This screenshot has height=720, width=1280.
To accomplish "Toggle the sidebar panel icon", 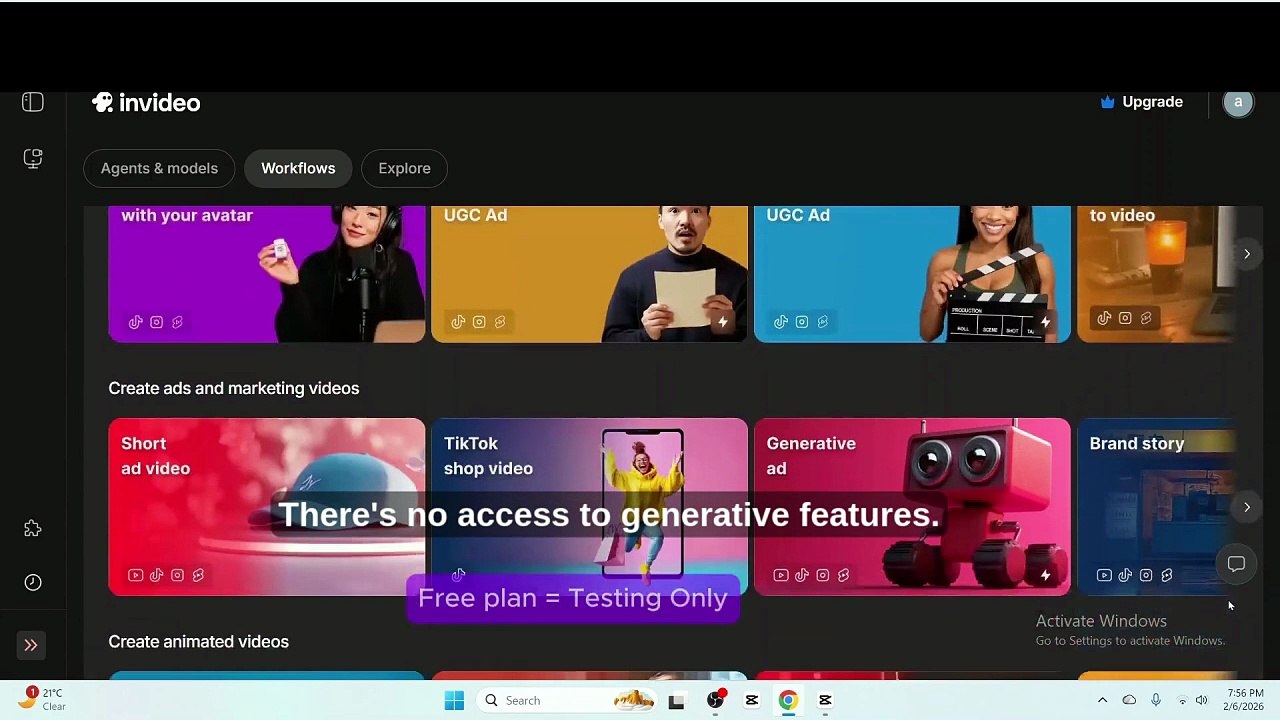I will [x=33, y=102].
